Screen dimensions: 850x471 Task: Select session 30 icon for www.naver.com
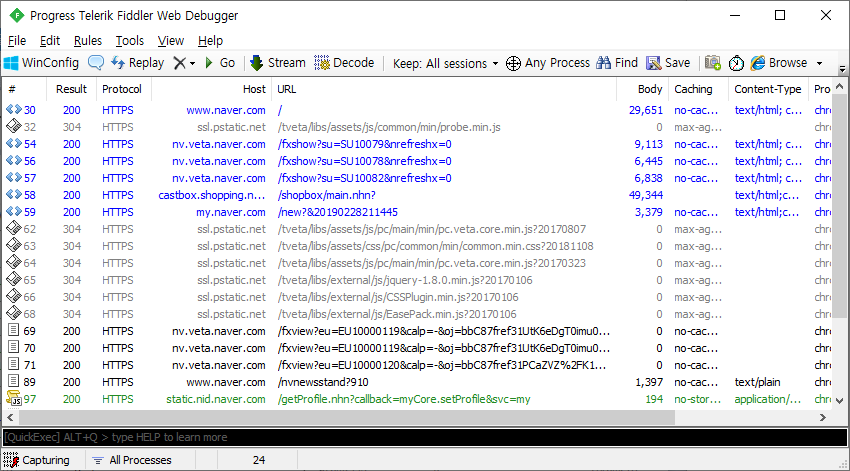(x=14, y=109)
